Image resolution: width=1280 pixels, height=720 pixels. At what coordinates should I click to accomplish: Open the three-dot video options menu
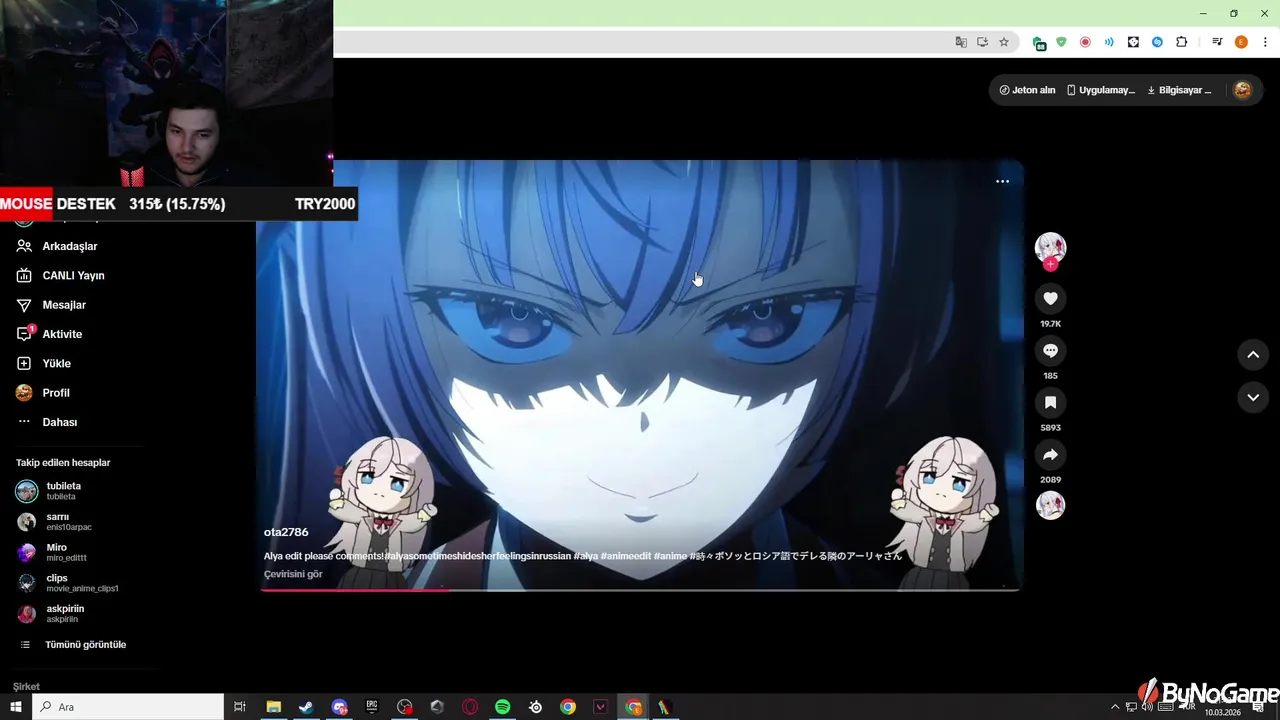(1002, 181)
